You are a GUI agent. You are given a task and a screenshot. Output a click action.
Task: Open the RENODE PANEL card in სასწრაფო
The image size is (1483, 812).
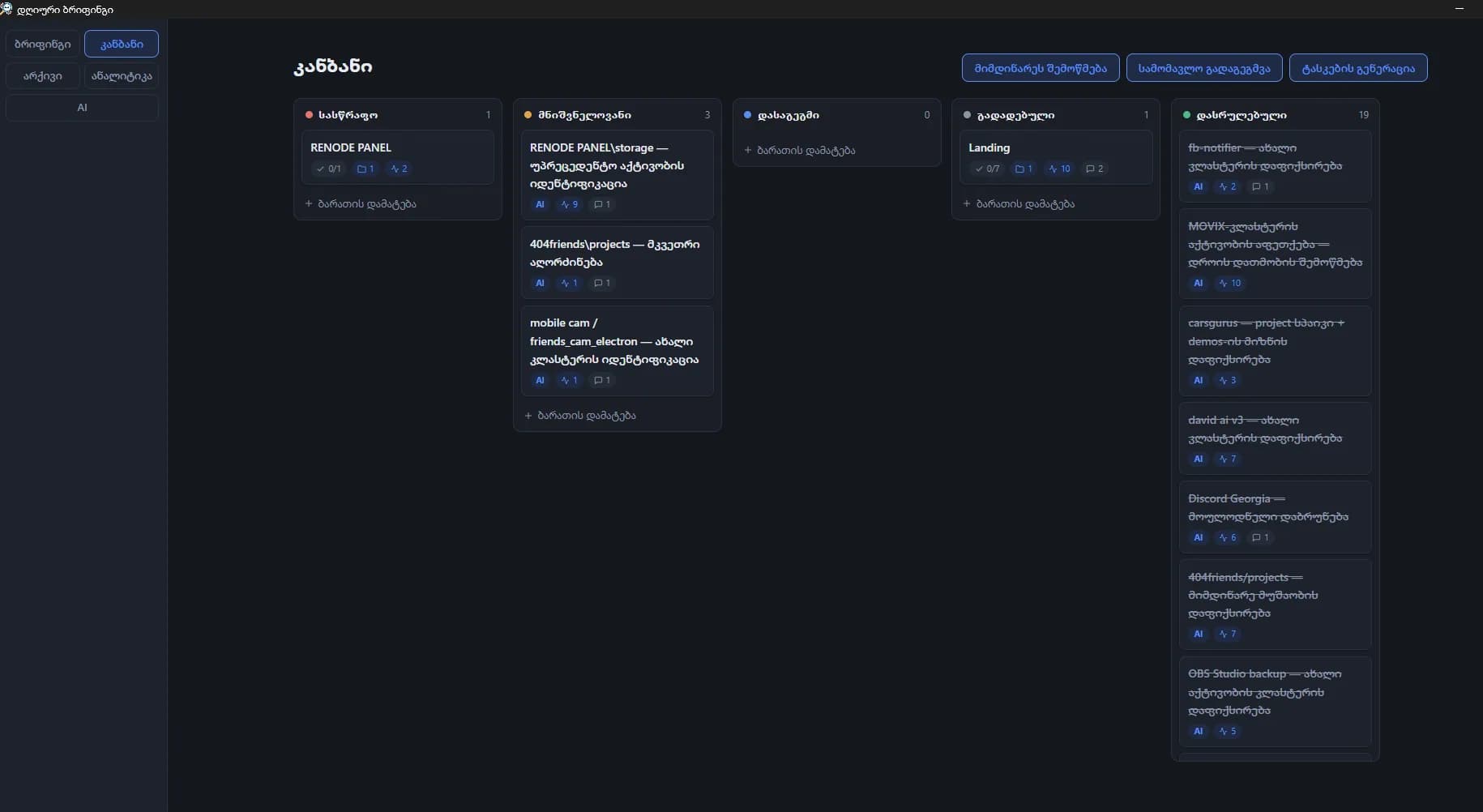click(397, 157)
